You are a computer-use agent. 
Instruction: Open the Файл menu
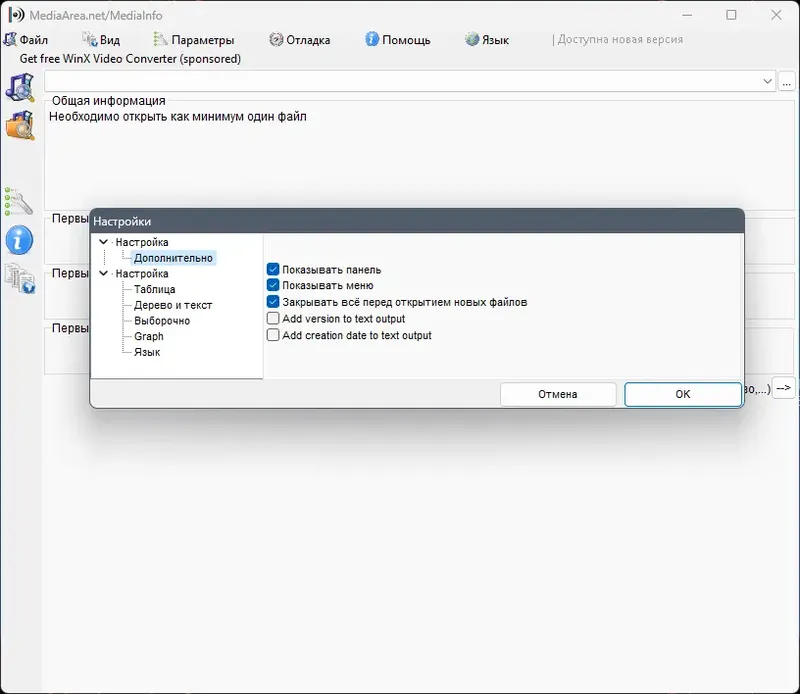coord(26,40)
